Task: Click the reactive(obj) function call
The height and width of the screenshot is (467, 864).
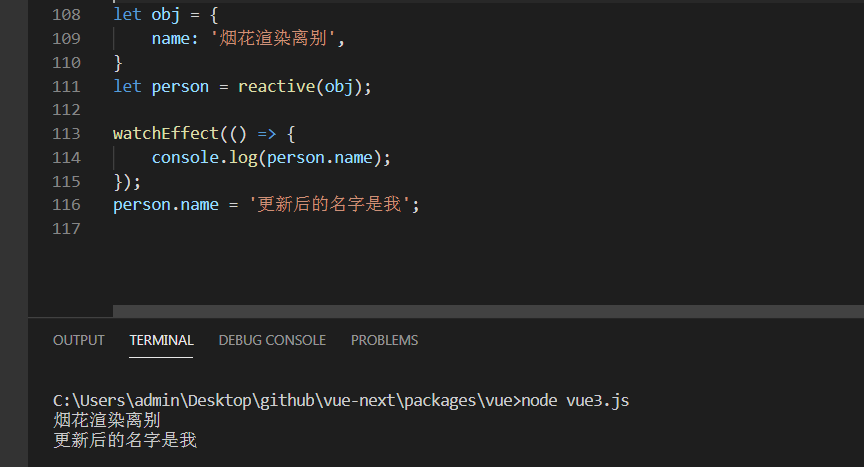Action: pos(303,86)
